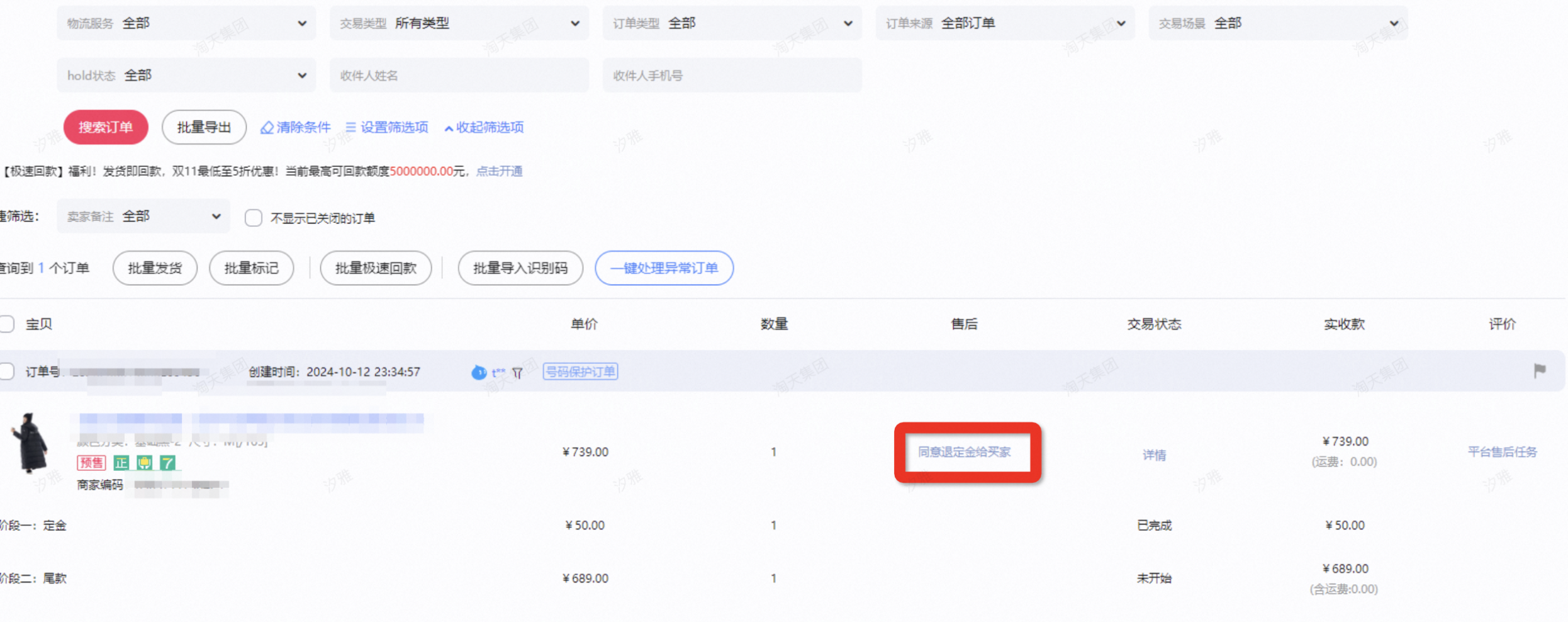
Task: Click the clear-conditions broom icon
Action: point(266,127)
